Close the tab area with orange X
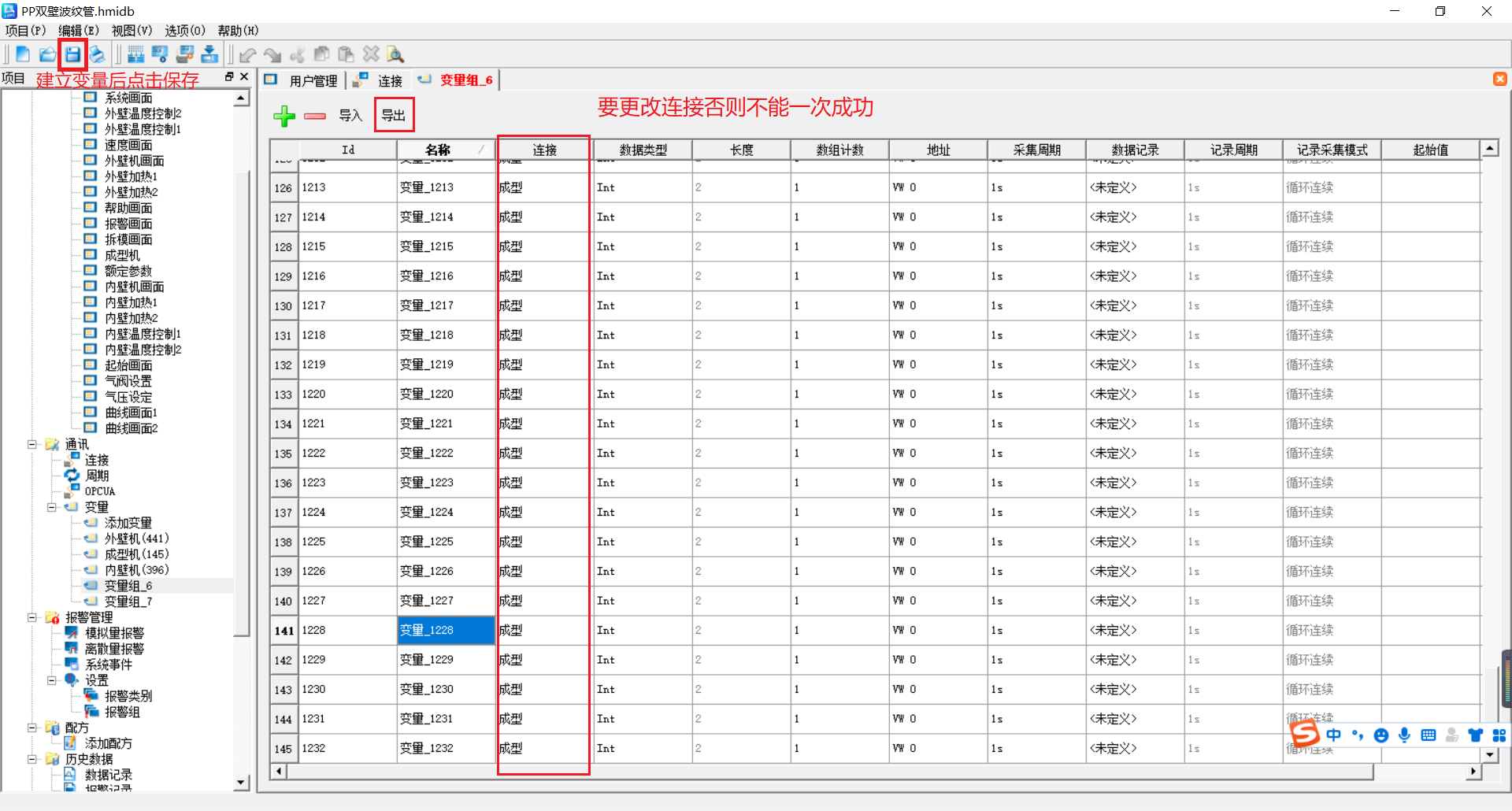1512x811 pixels. [x=1500, y=80]
